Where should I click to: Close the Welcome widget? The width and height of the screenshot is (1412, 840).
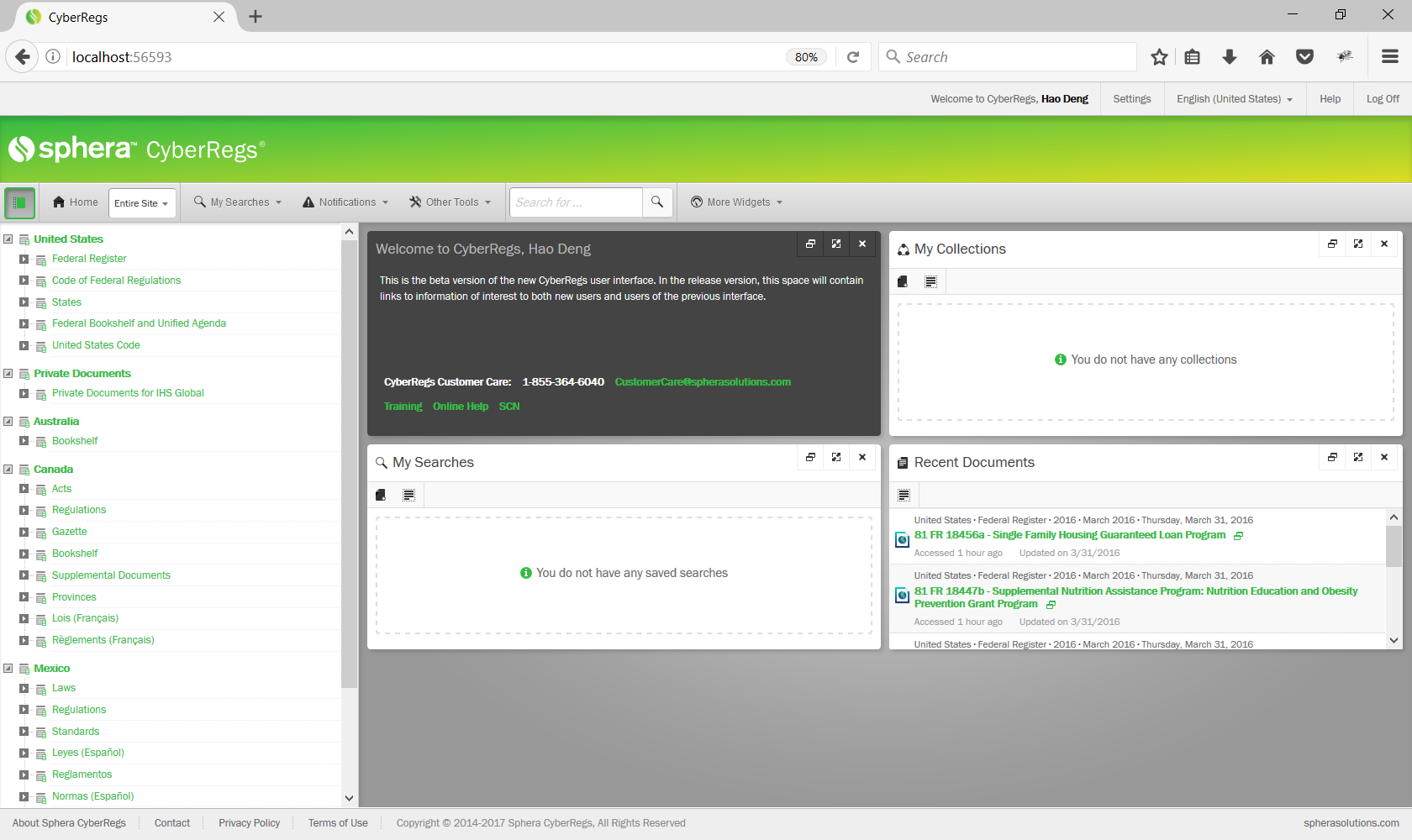tap(862, 244)
